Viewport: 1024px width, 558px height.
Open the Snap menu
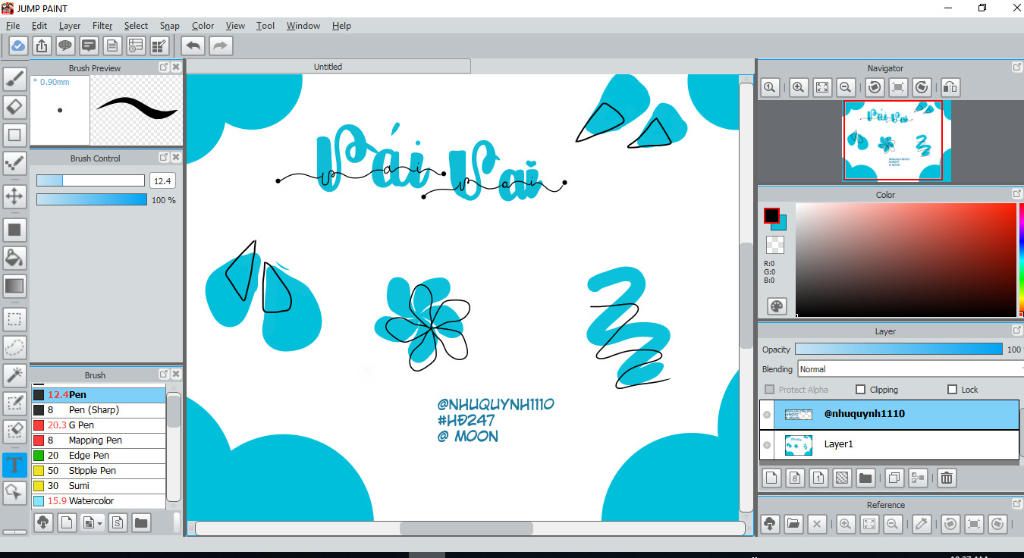click(169, 25)
